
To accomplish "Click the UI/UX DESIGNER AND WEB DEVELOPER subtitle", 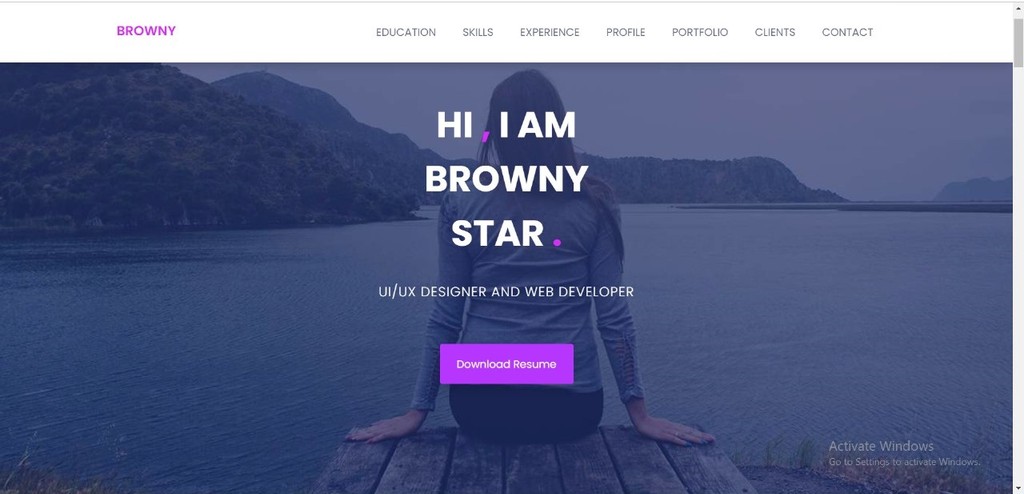I will pos(506,291).
